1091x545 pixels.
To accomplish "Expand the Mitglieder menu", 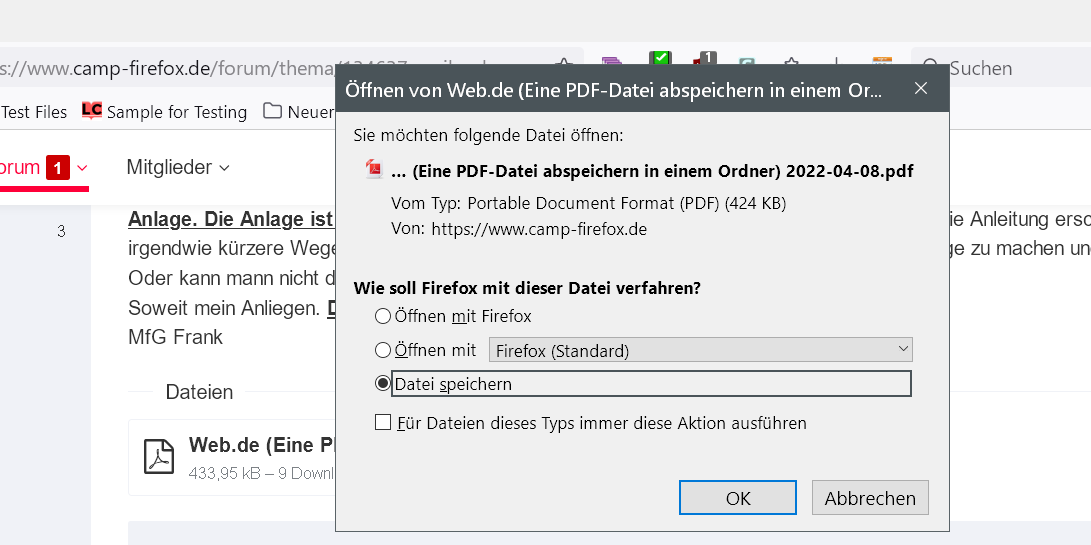I will click(177, 168).
